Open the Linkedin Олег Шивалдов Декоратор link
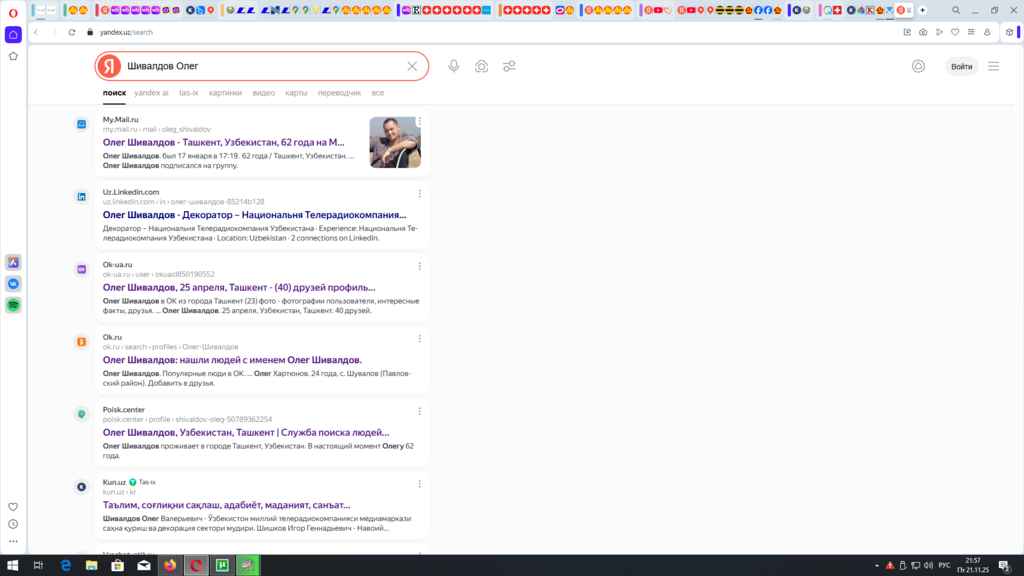The image size is (1024, 576). click(x=254, y=215)
